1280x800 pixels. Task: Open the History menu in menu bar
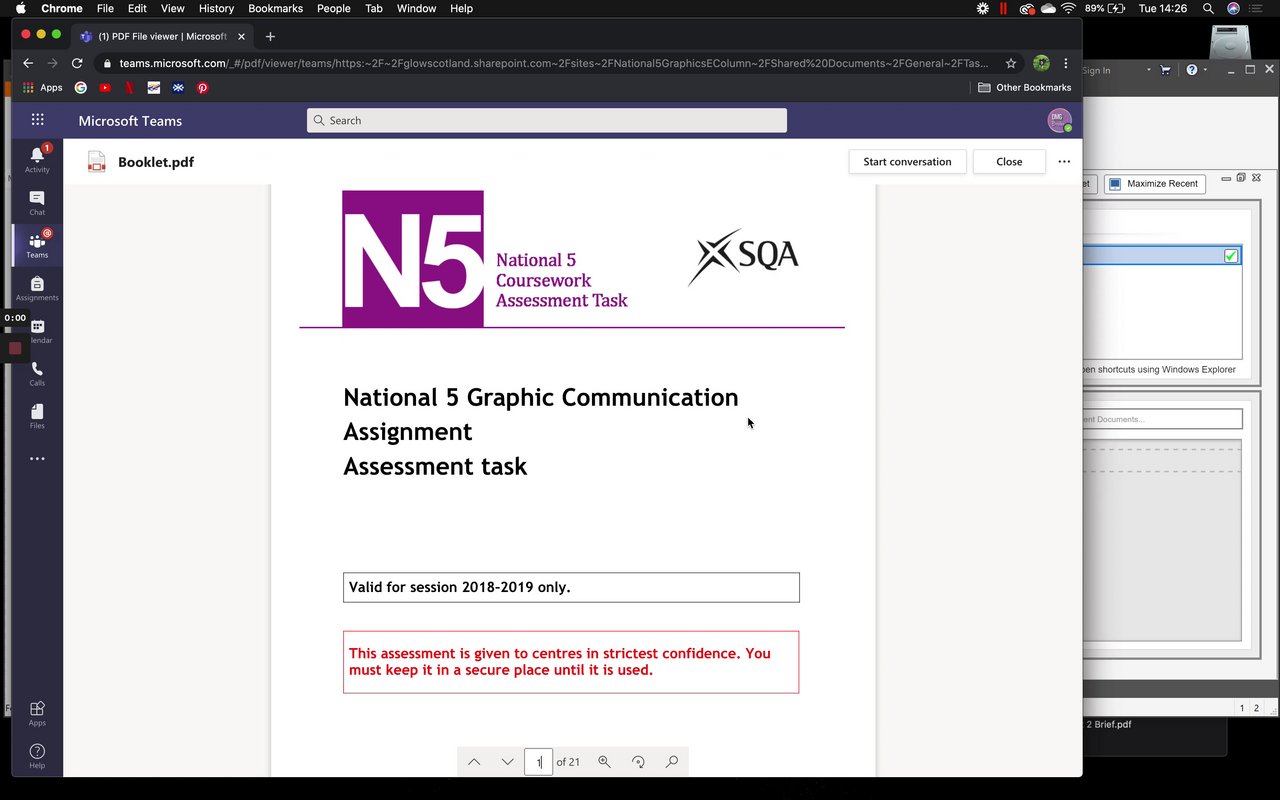point(216,8)
